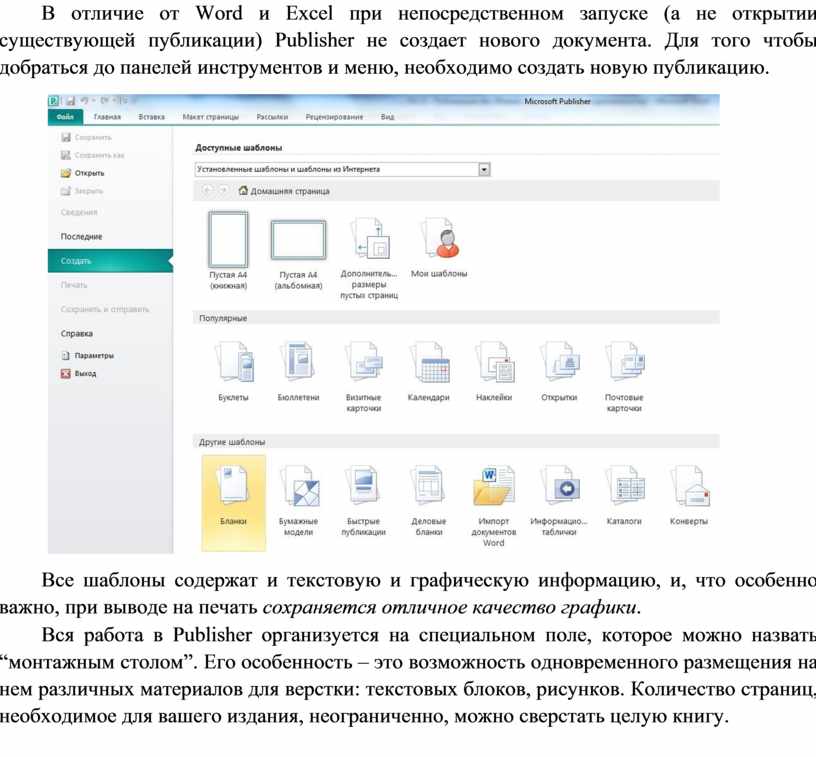The height and width of the screenshot is (757, 816).
Task: Open Сохранить и отправить section
Action: click(105, 309)
